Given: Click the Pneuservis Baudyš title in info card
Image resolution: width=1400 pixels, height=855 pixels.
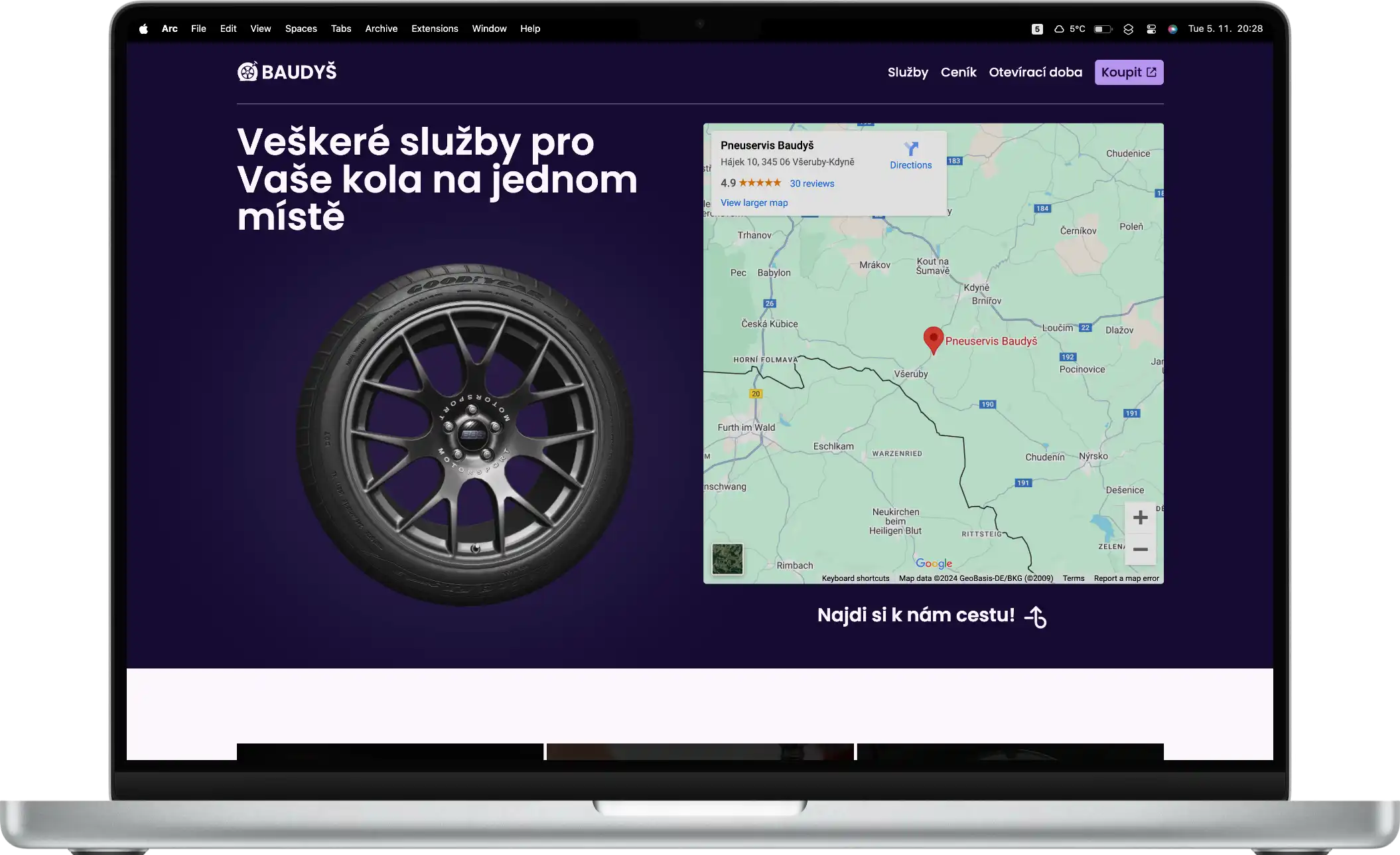Looking at the screenshot, I should click(767, 145).
